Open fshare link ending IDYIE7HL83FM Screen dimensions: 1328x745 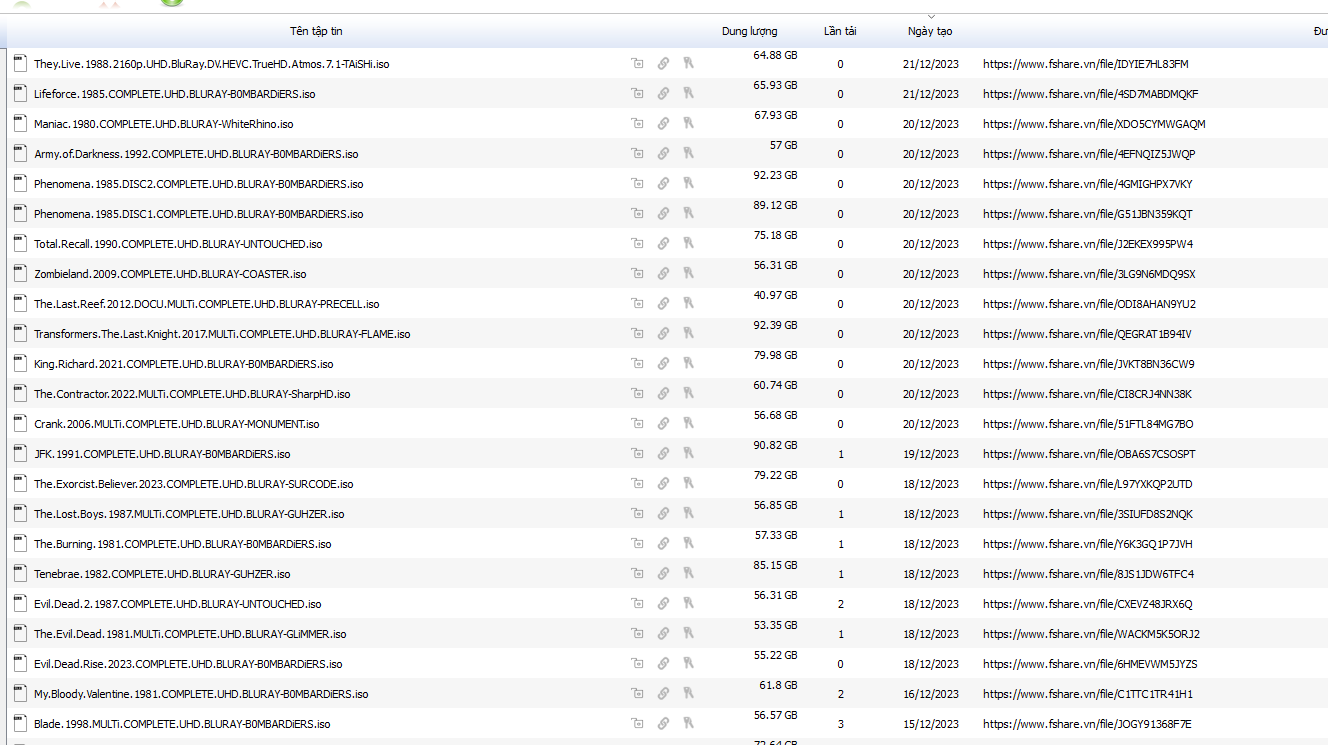(x=1086, y=64)
